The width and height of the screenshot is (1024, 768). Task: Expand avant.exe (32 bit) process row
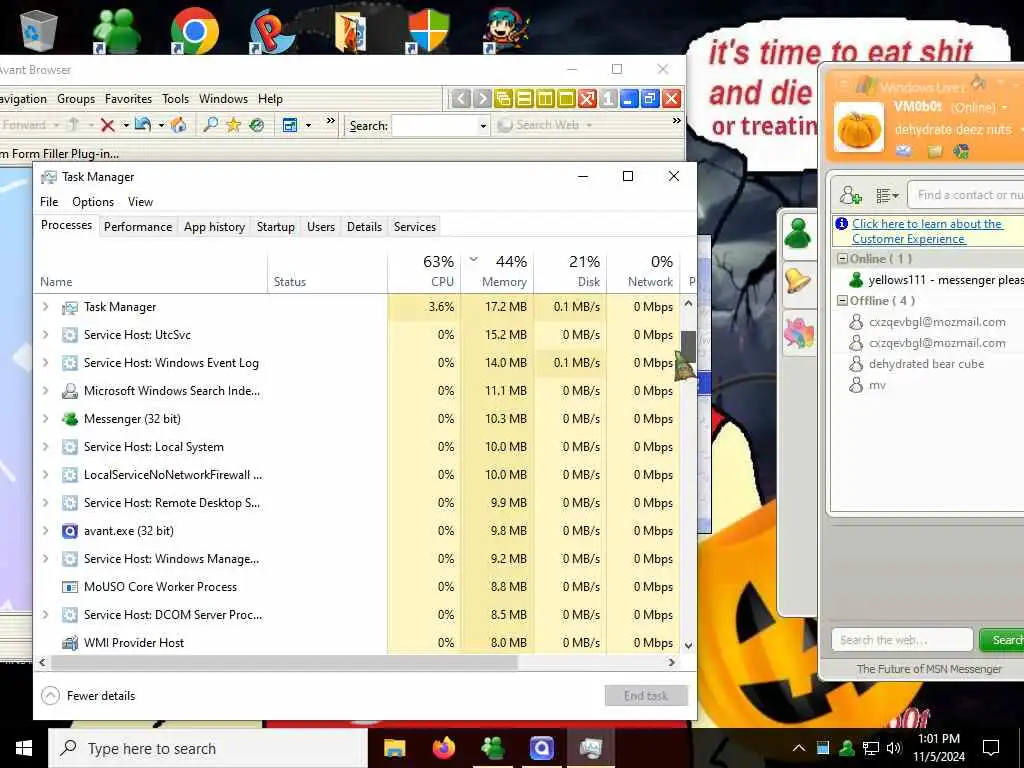pos(45,530)
